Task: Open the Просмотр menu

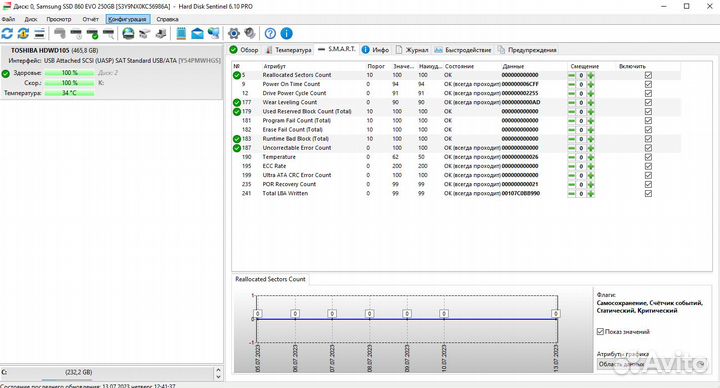Action: point(59,19)
